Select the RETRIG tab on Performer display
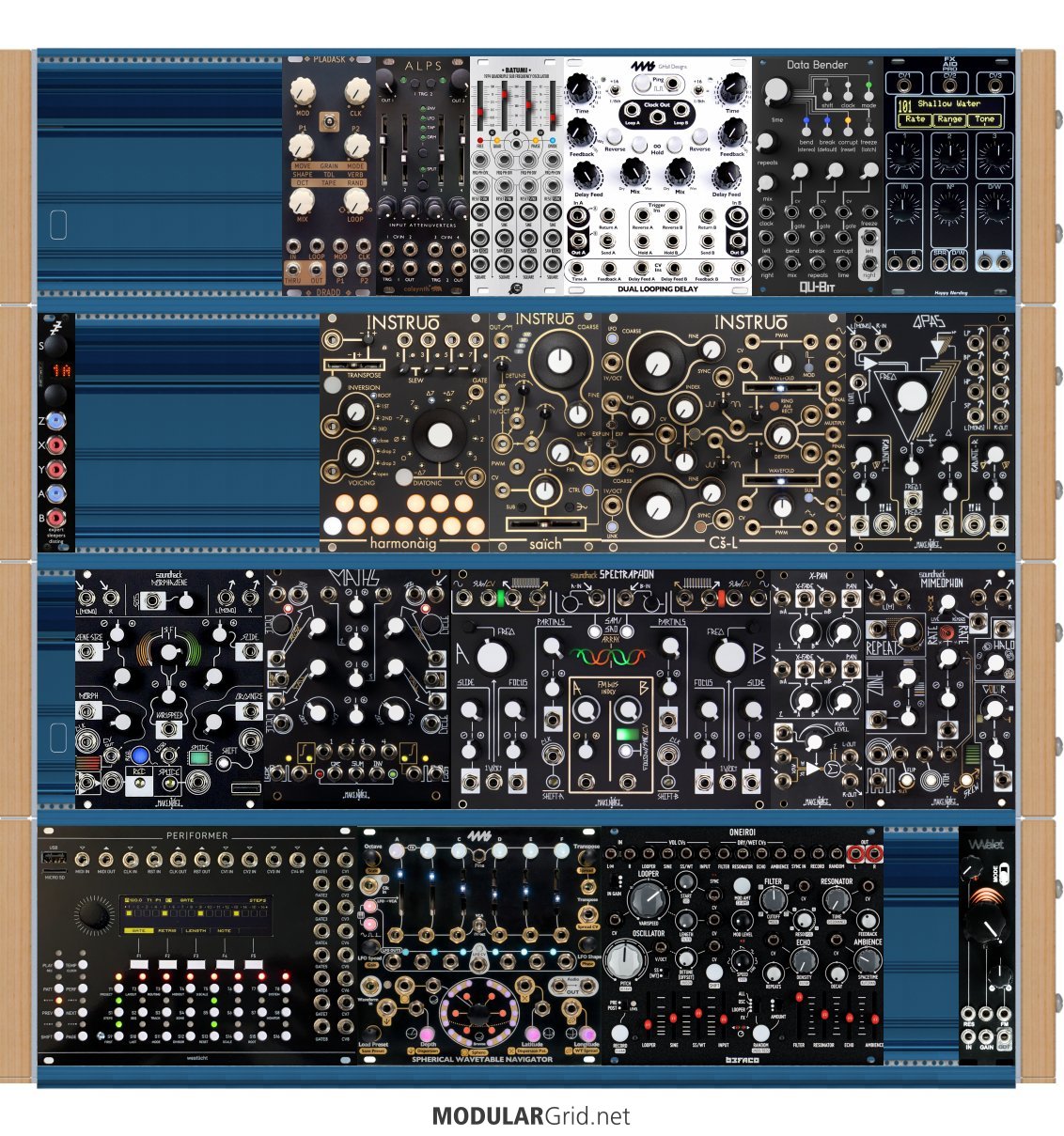 point(166,931)
